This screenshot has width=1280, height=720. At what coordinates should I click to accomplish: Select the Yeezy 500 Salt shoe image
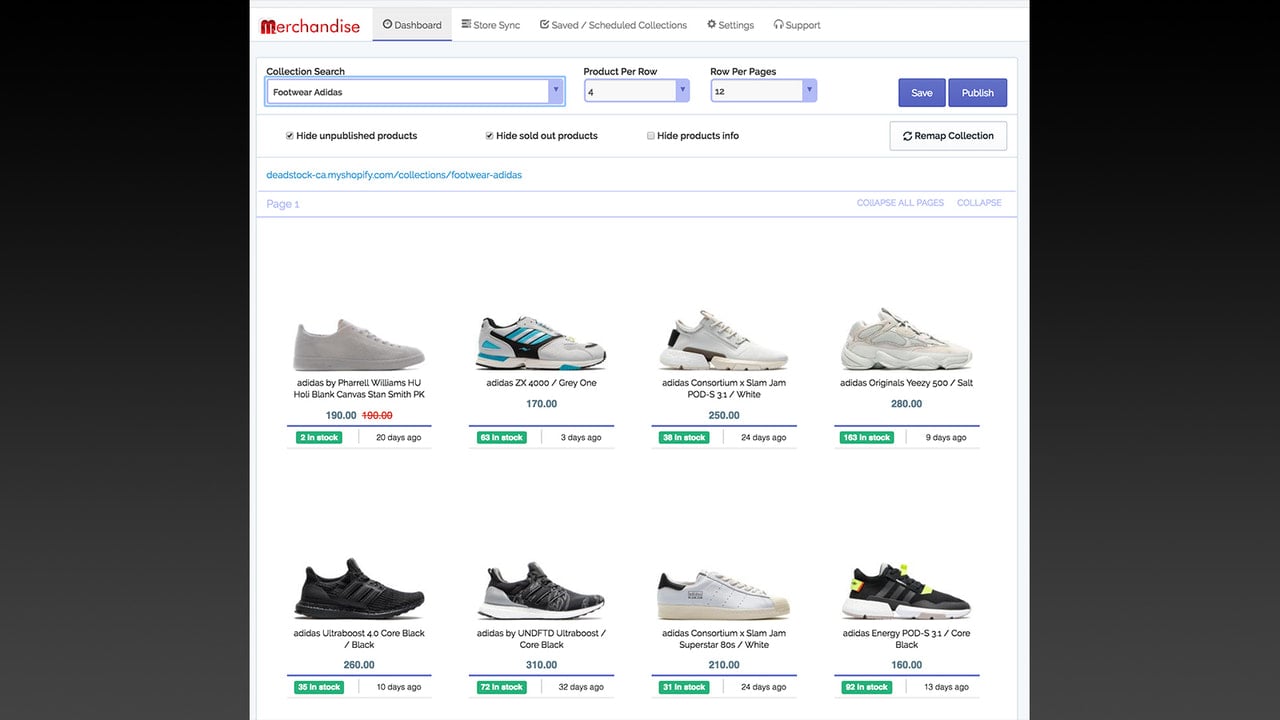pos(907,340)
